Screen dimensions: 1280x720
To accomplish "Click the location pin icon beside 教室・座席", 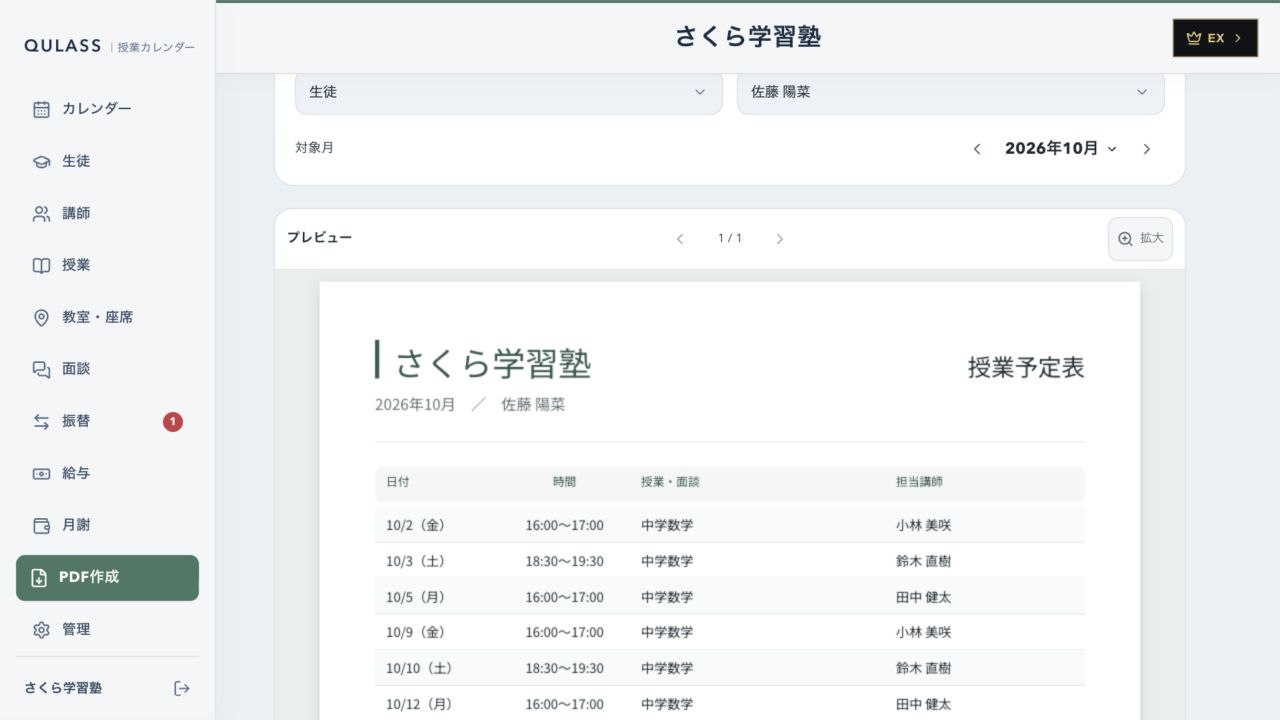I will click(41, 317).
